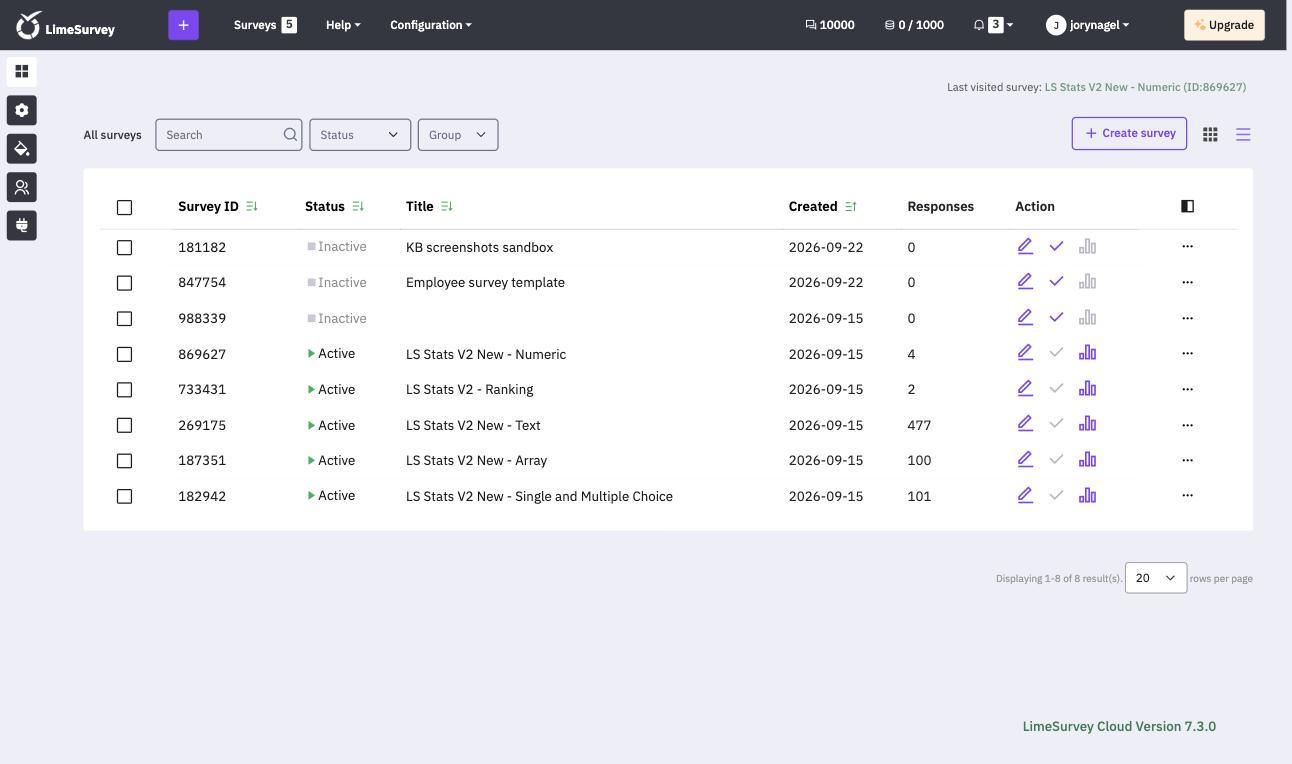Select checkbox for survey 733431

[124, 390]
